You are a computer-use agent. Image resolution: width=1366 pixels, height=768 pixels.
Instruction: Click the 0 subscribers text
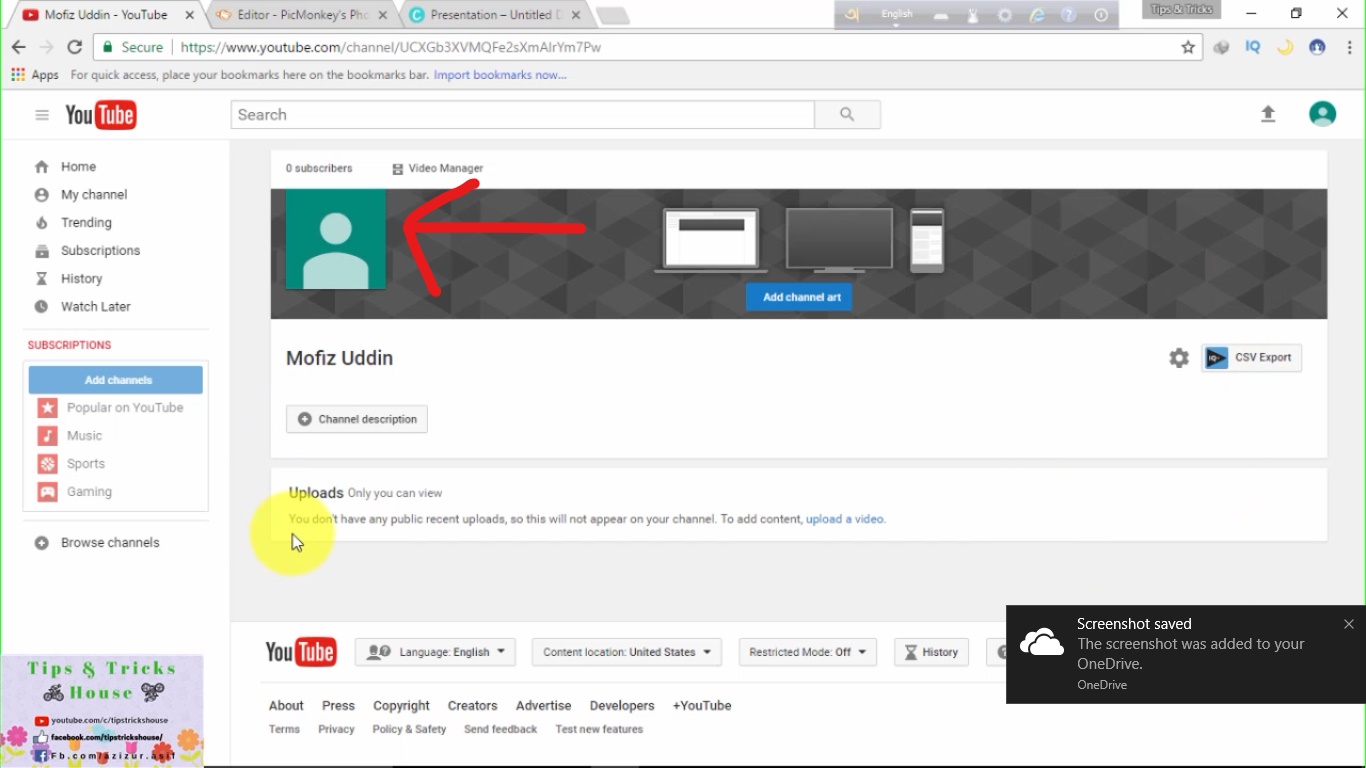tap(319, 169)
